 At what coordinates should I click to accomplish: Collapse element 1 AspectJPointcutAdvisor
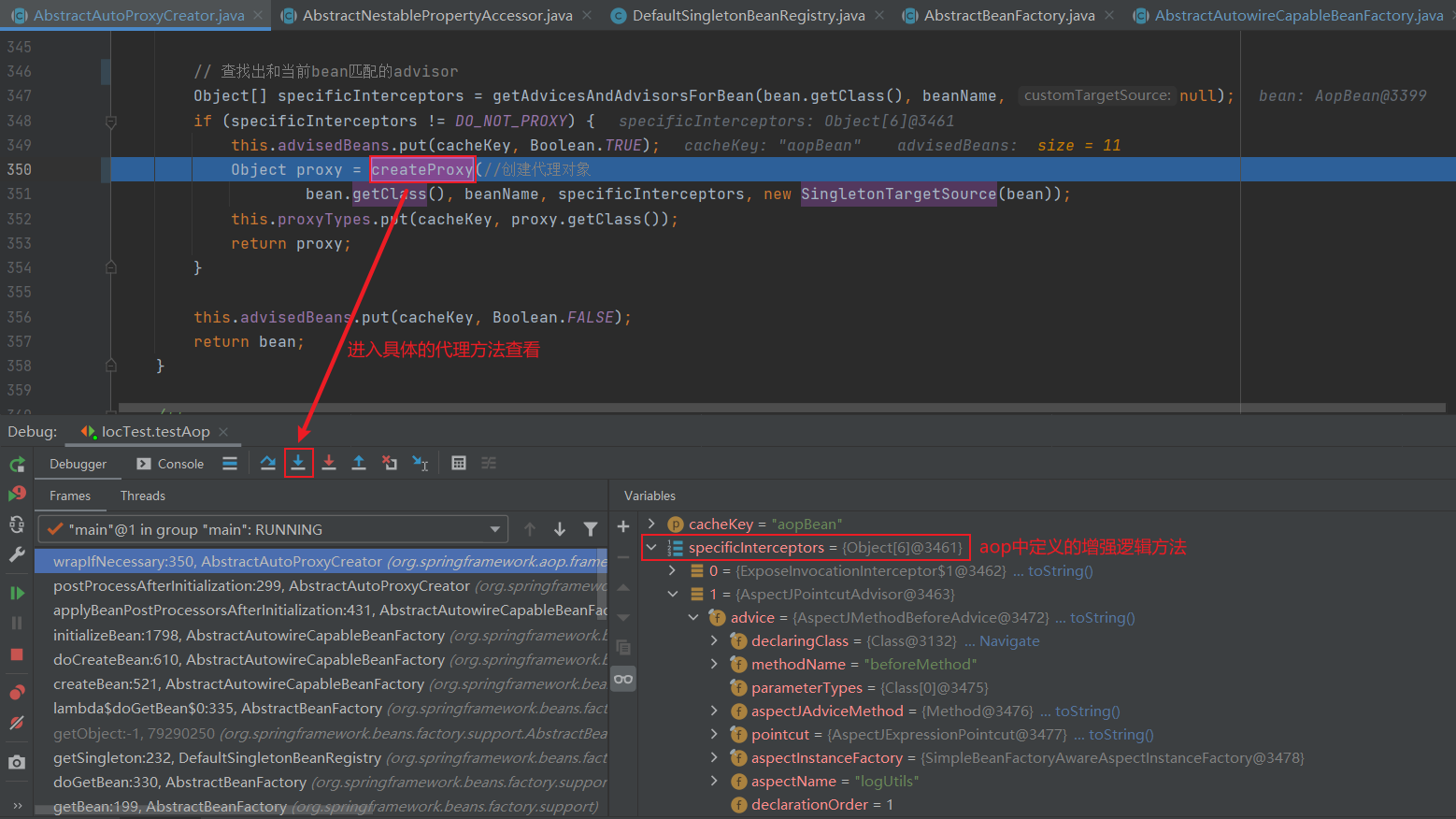[x=673, y=594]
